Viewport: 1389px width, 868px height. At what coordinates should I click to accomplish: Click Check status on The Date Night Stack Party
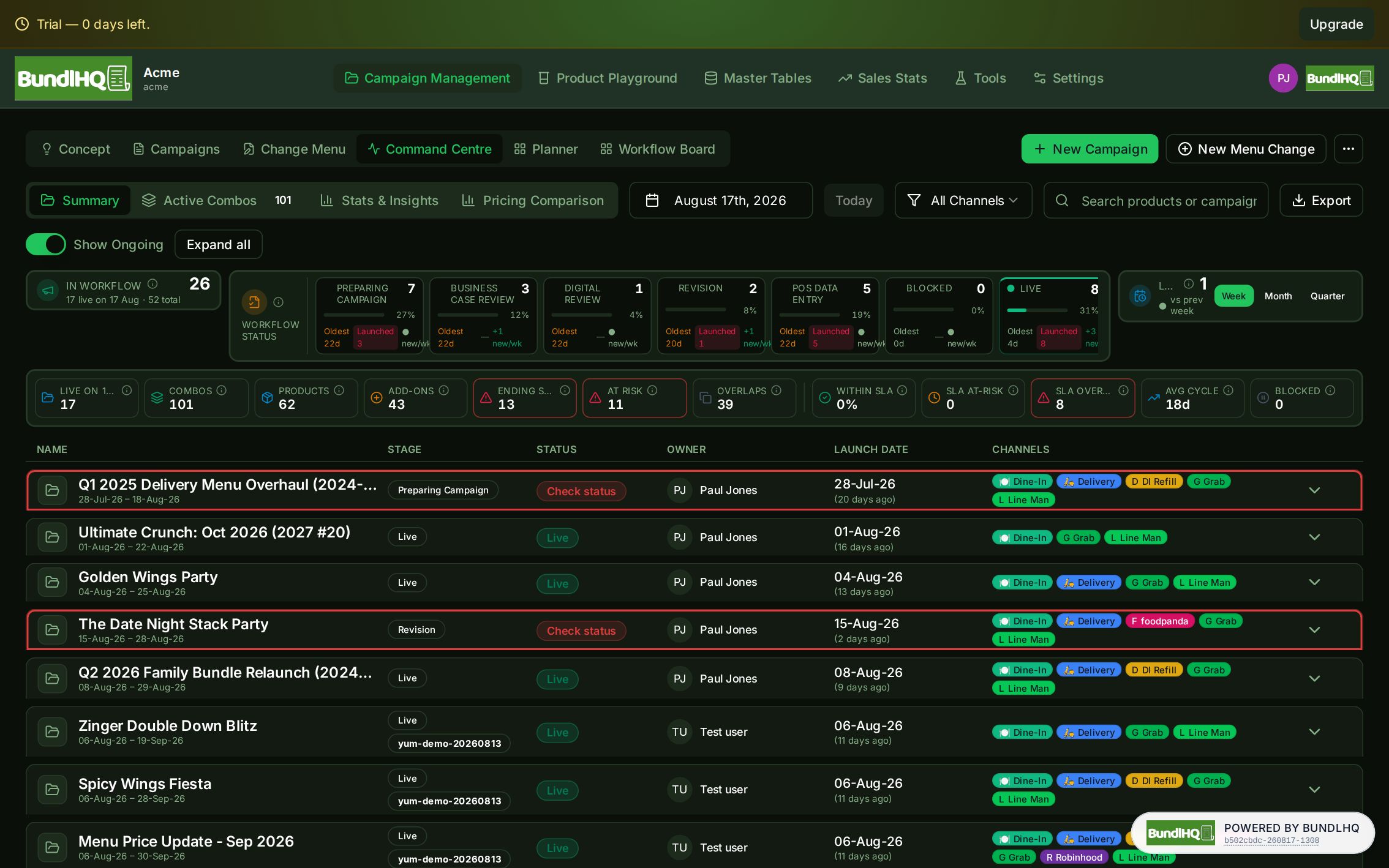(x=581, y=630)
